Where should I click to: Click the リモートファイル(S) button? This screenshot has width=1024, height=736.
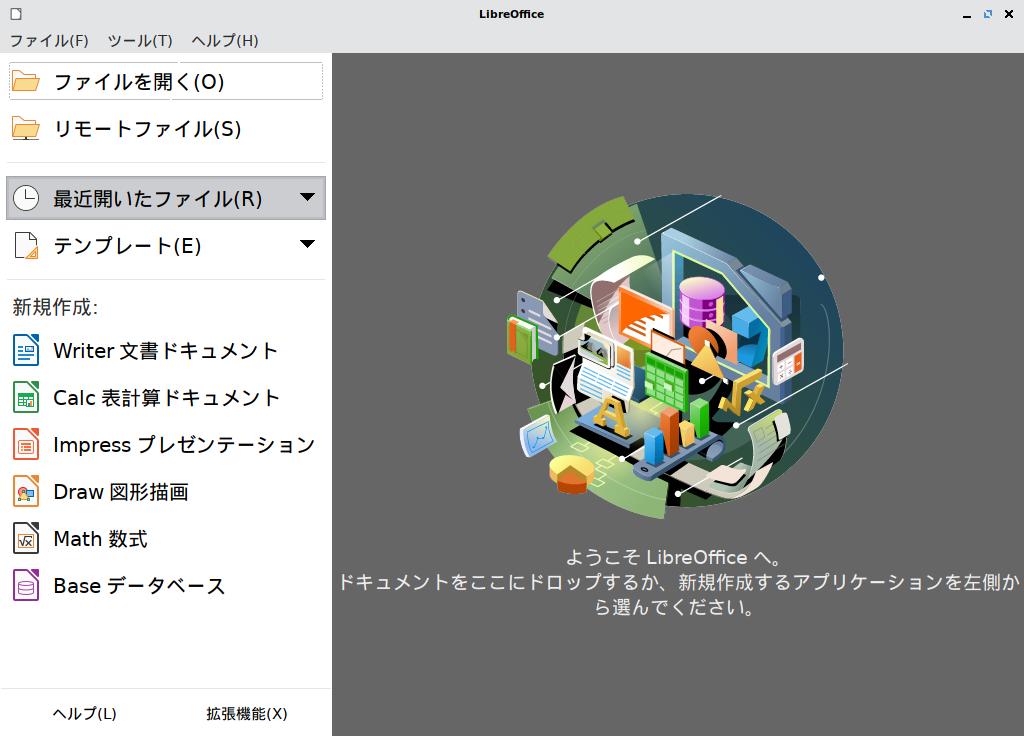[166, 129]
